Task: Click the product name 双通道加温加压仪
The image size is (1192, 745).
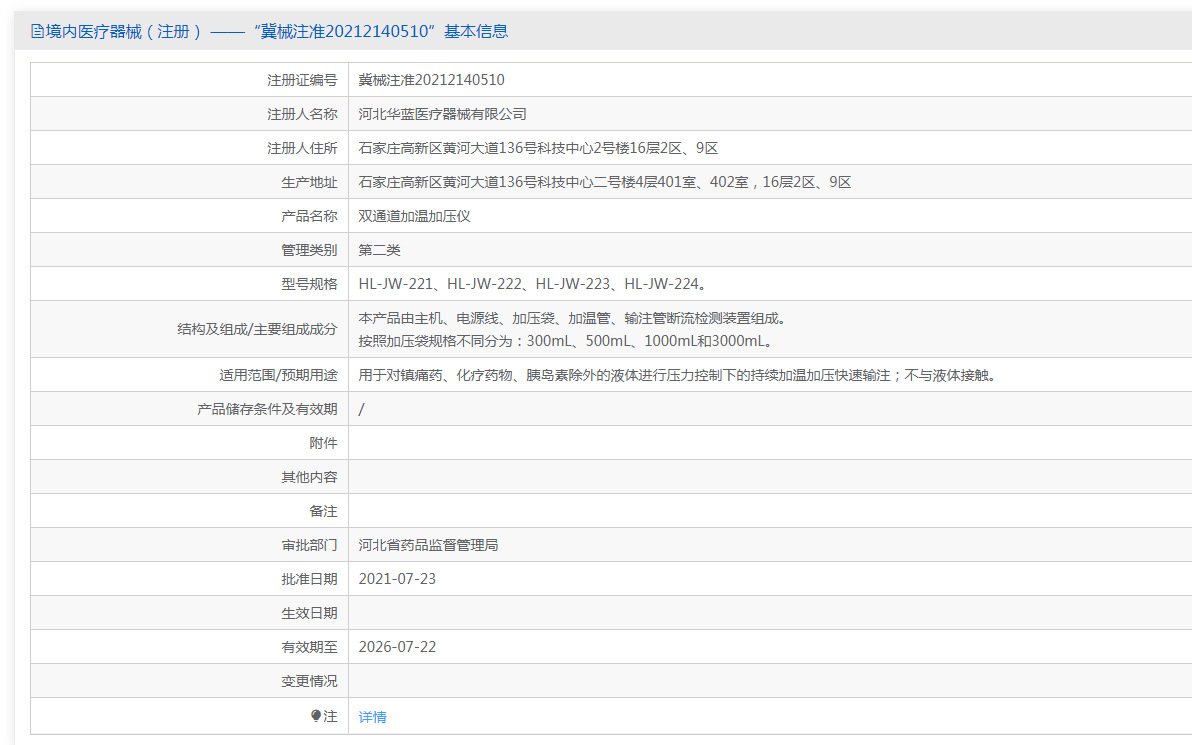Action: (x=414, y=216)
